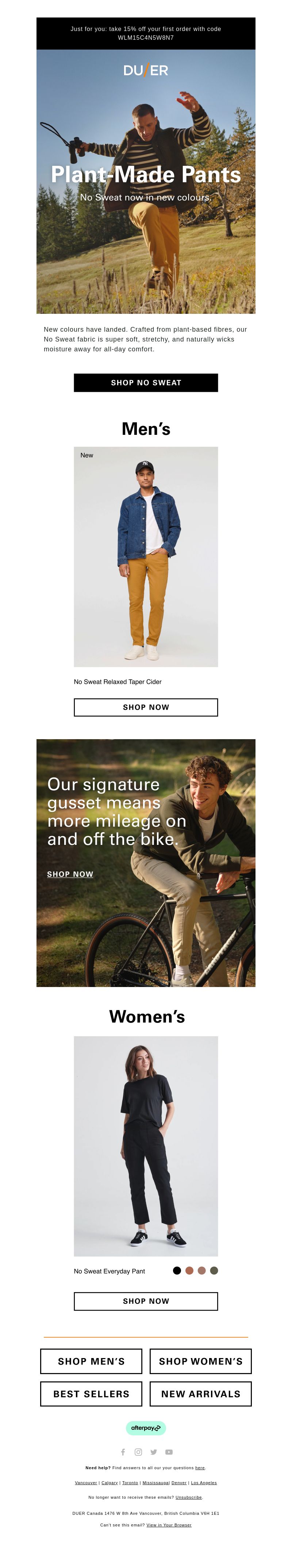The width and height of the screenshot is (292, 1568).
Task: Click SHOP NOW under Relaxed Taper Cider
Action: click(146, 707)
